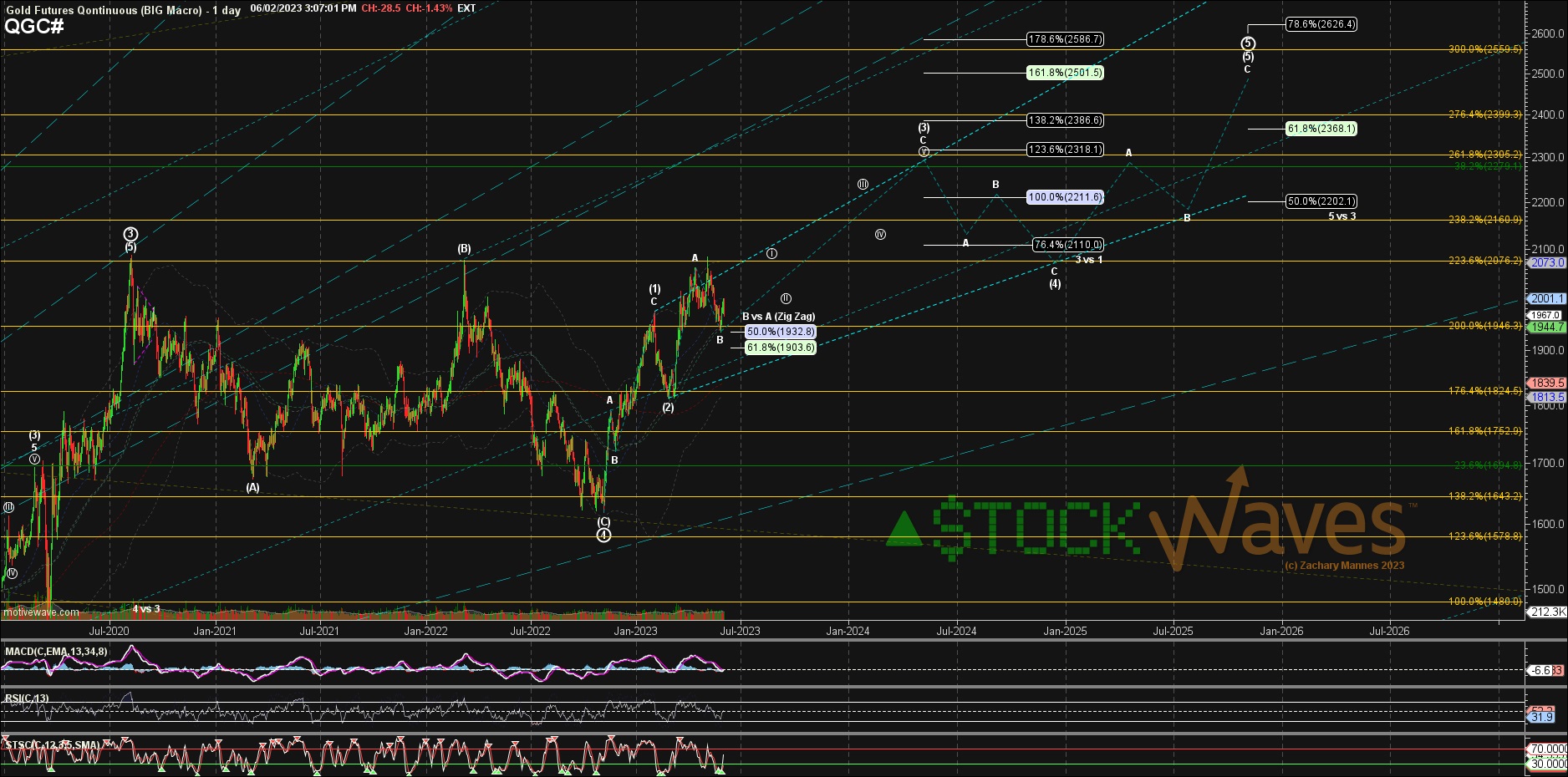Select Jan-2025 on the time axis

(1065, 631)
